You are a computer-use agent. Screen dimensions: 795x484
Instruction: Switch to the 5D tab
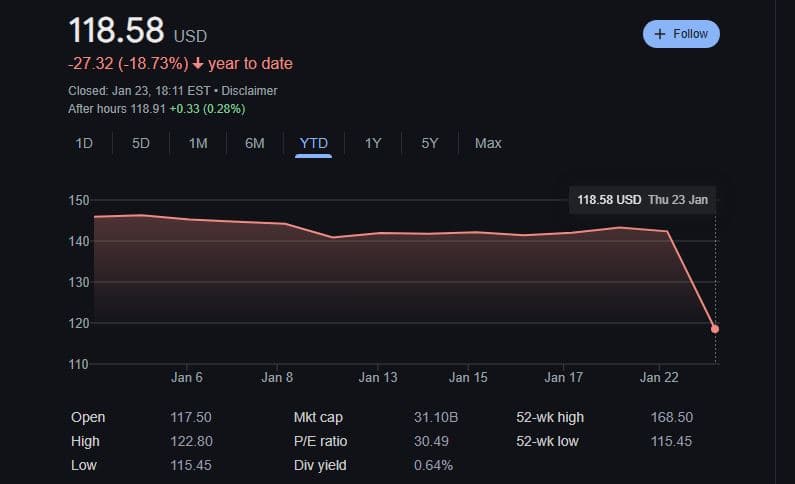(141, 143)
